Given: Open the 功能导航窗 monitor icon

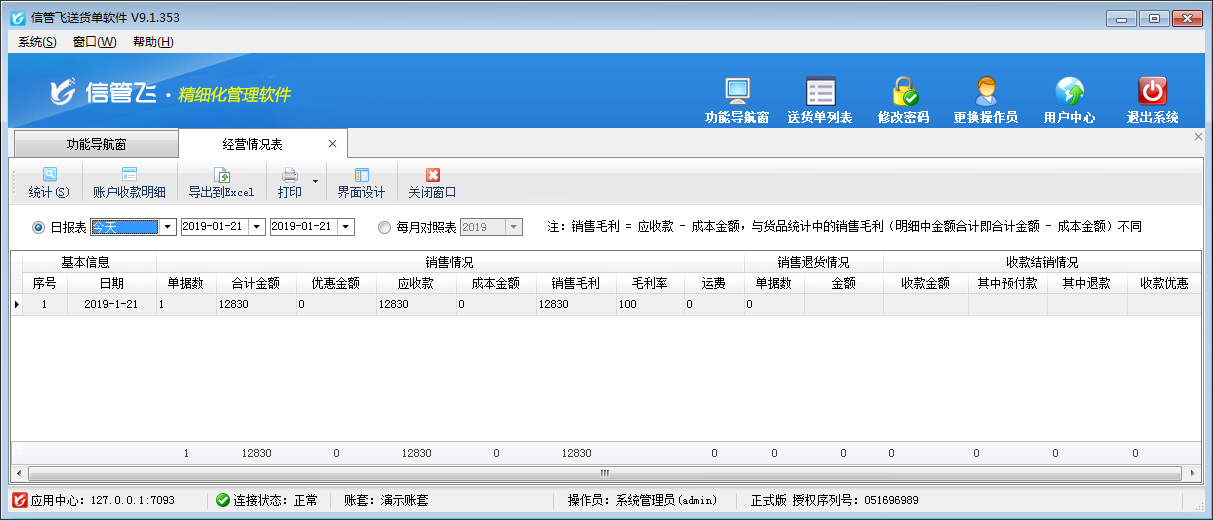Looking at the screenshot, I should [736, 93].
